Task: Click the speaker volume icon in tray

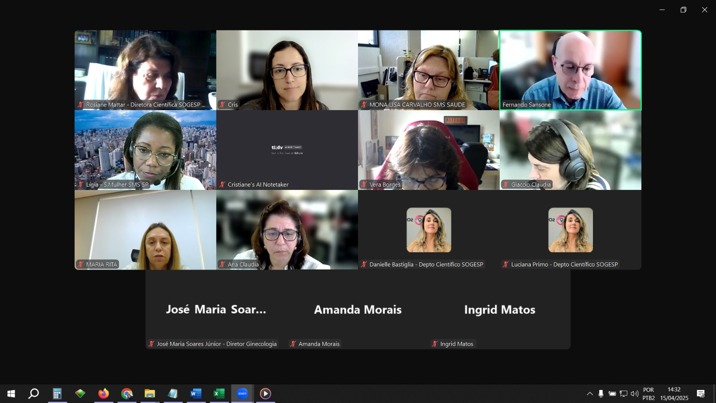Action: (x=634, y=393)
